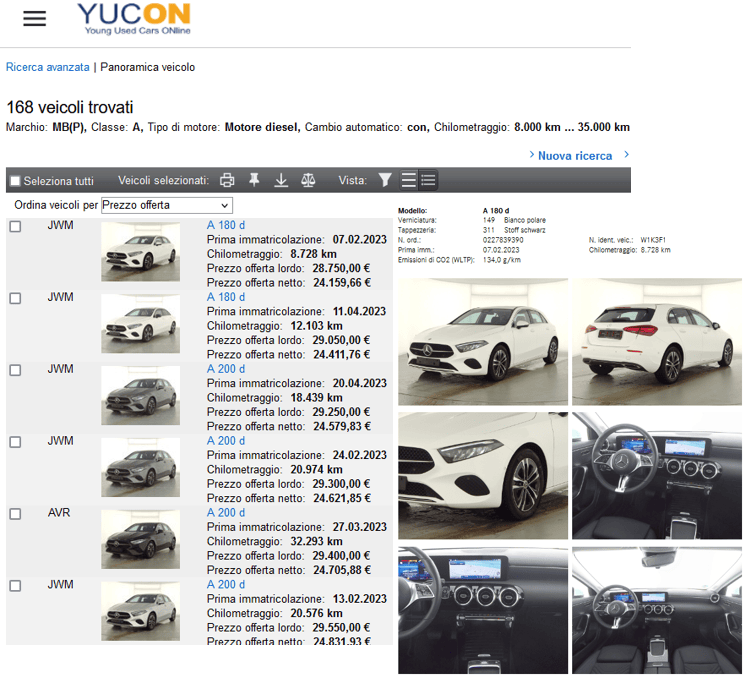This screenshot has width=749, height=685.
Task: Open the Ordina veicoli per dropdown
Action: [x=167, y=205]
